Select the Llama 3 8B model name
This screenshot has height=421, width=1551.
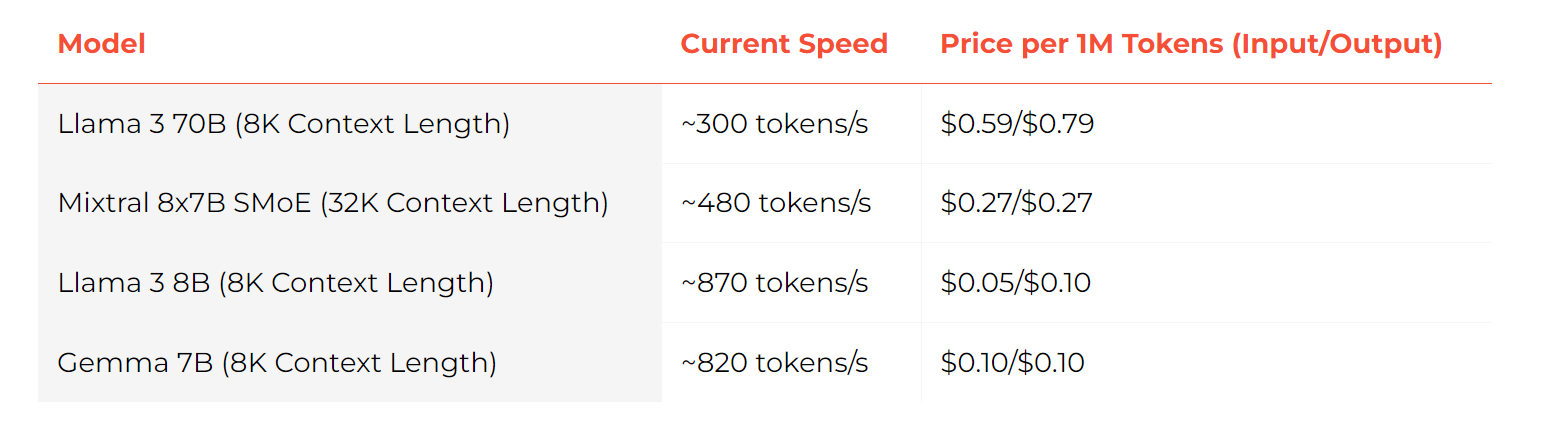tap(133, 283)
